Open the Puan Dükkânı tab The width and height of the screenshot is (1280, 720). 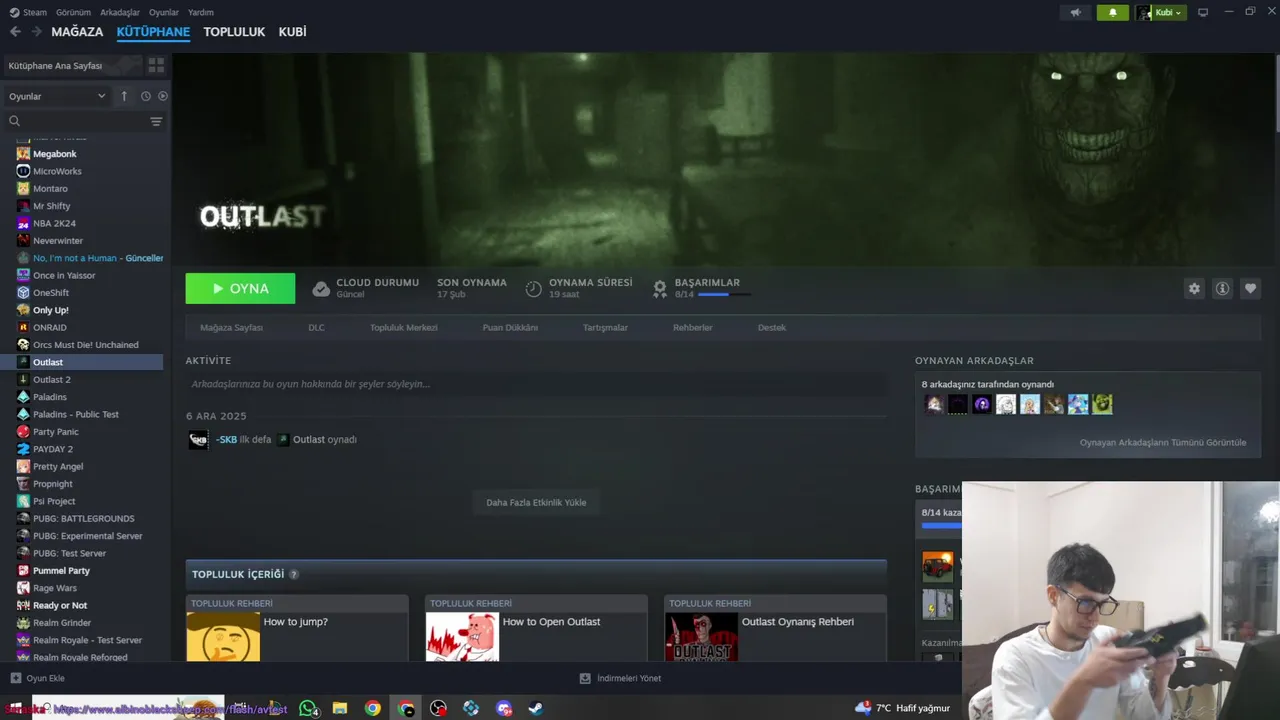click(510, 328)
